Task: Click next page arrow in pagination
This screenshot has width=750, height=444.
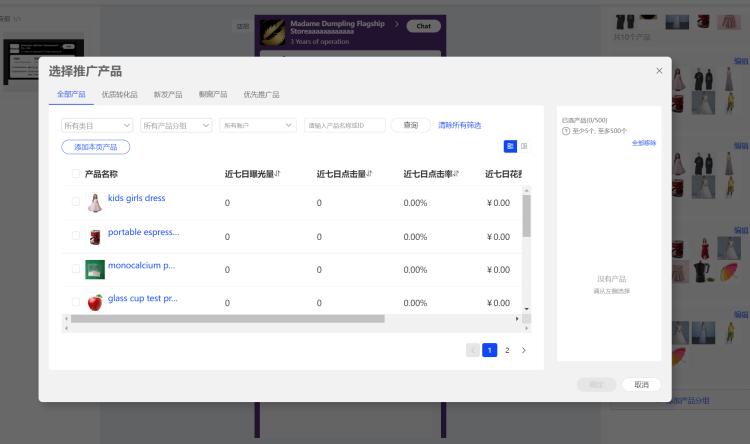Action: pos(523,350)
